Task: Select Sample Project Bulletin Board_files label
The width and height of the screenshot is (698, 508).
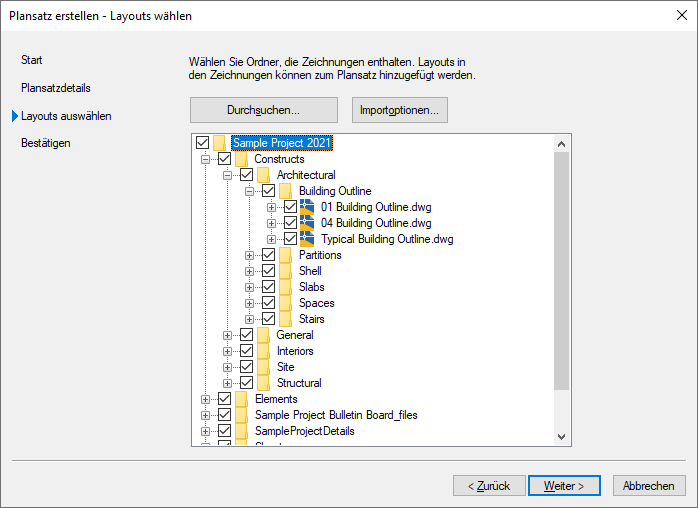Action: click(x=336, y=415)
